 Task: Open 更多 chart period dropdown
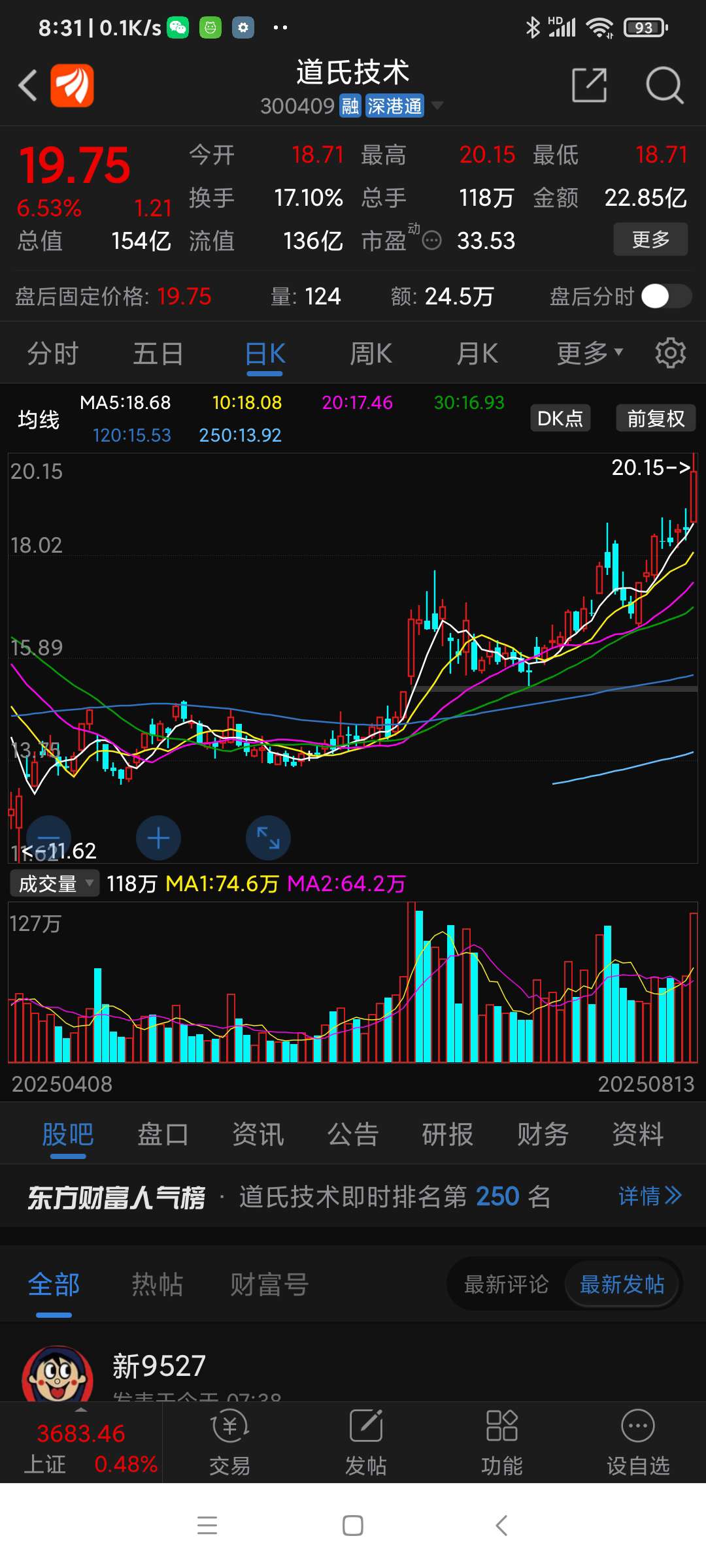tap(589, 353)
